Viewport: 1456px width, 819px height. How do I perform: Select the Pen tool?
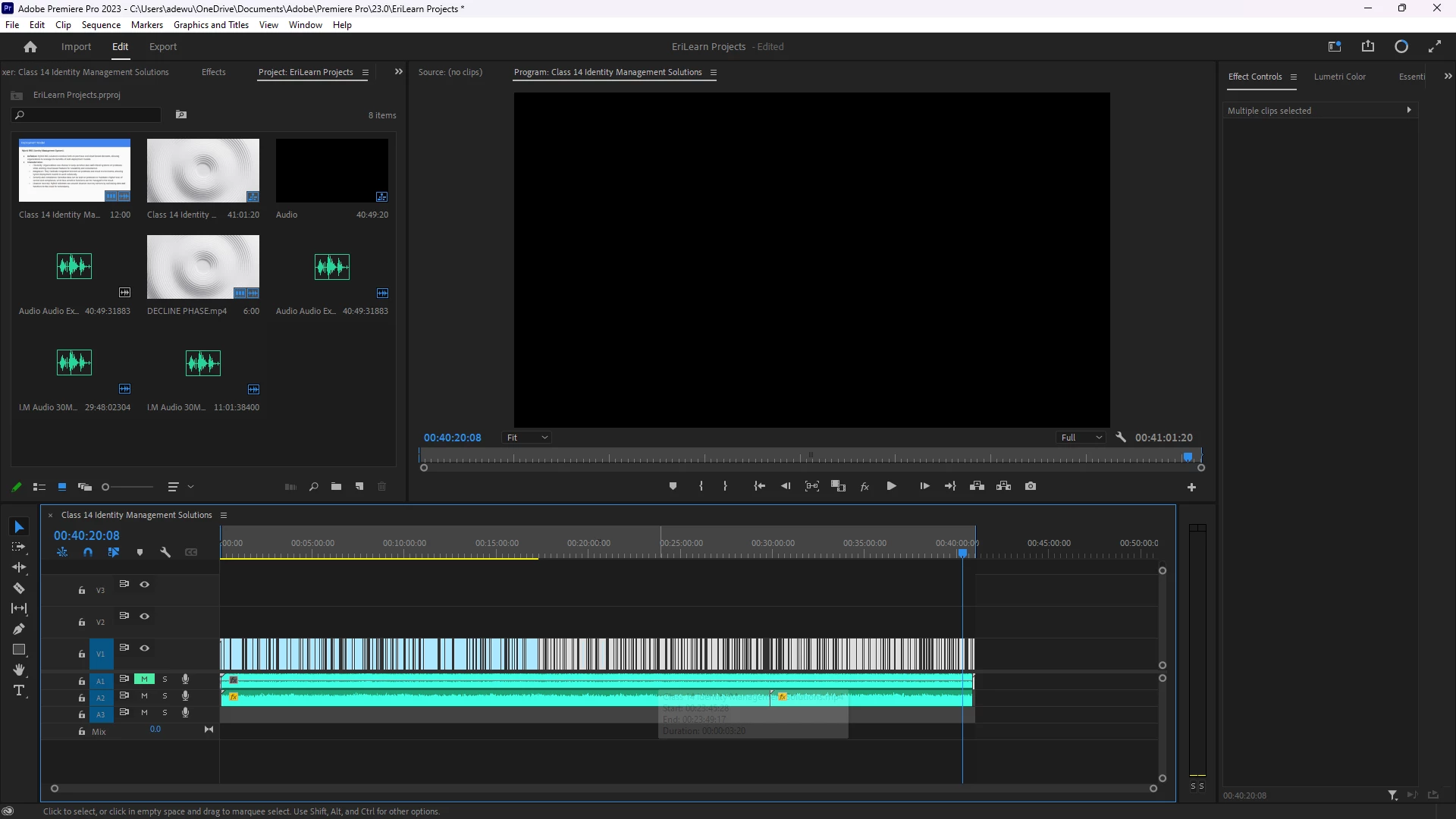tap(19, 629)
